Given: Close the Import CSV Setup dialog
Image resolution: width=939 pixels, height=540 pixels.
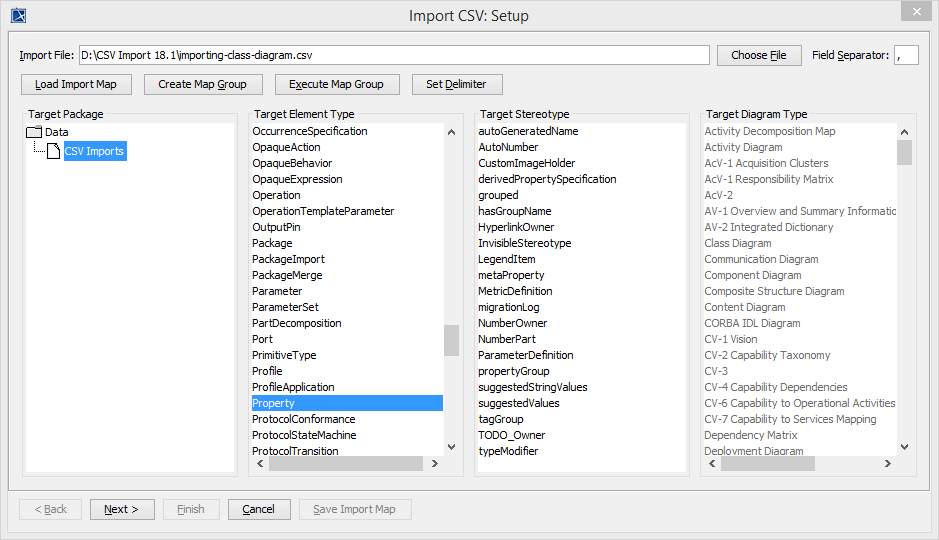Looking at the screenshot, I should [913, 12].
